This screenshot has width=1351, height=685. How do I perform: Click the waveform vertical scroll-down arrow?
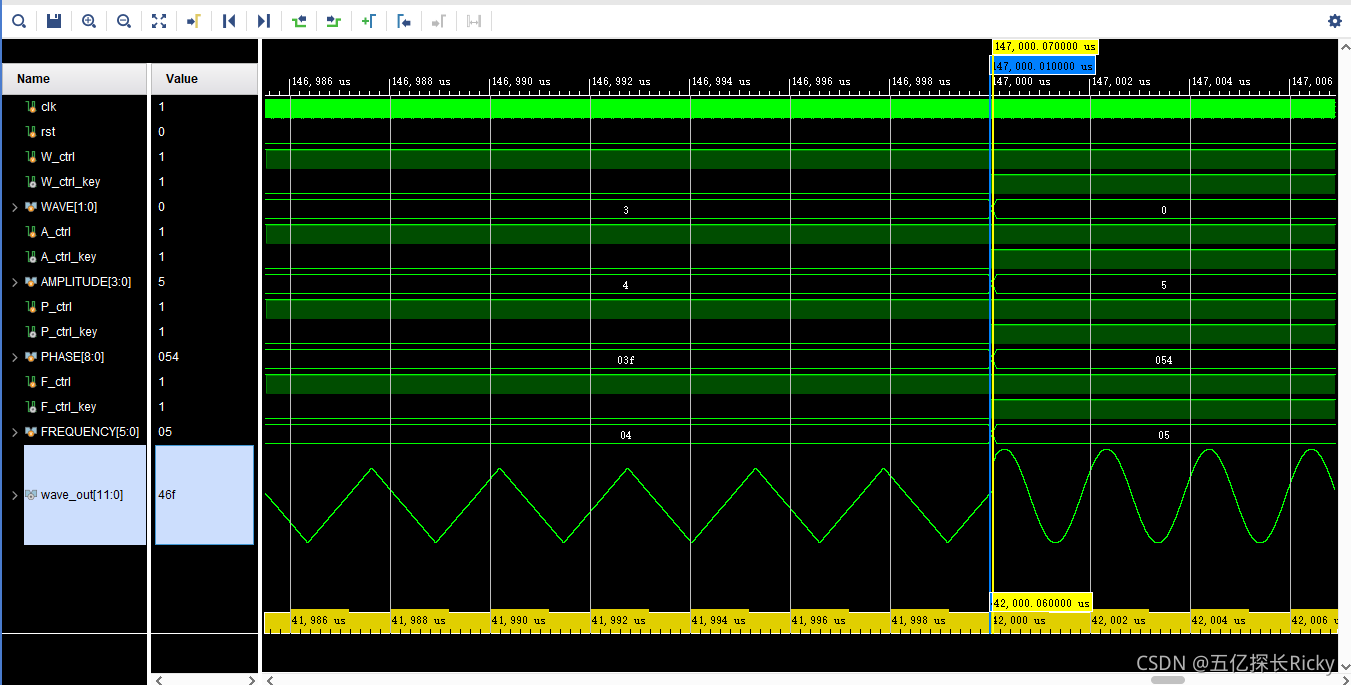pyautogui.click(x=1345, y=667)
